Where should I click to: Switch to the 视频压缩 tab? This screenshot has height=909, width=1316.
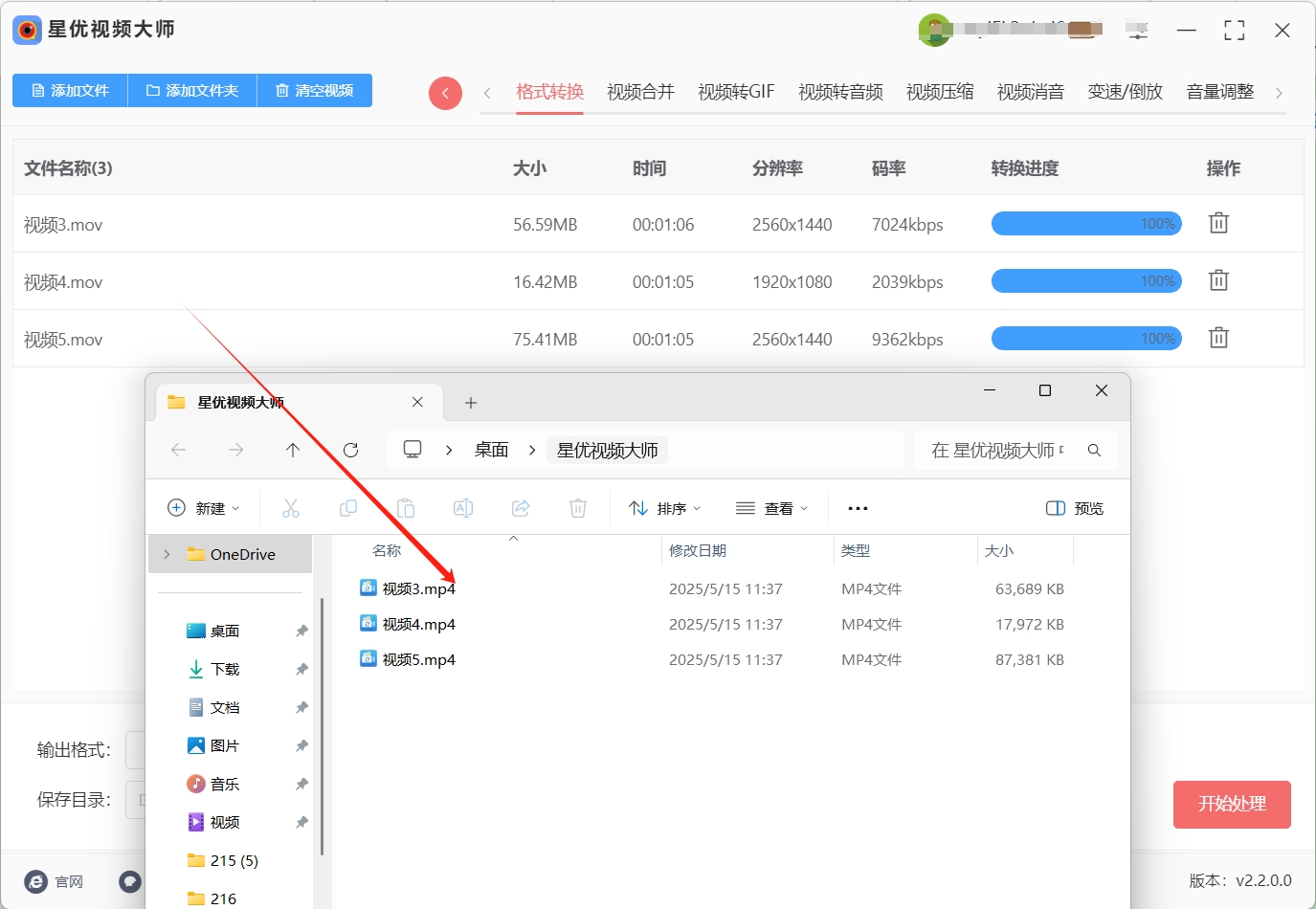click(940, 92)
